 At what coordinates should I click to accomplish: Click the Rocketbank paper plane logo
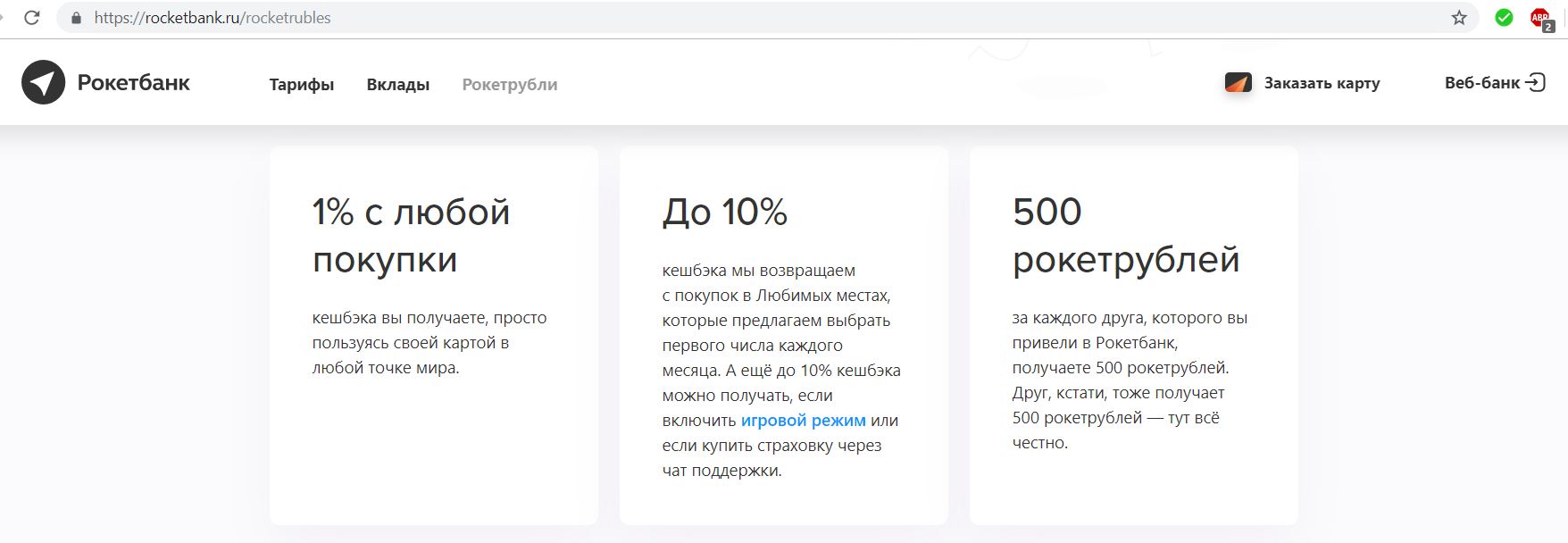[x=43, y=83]
